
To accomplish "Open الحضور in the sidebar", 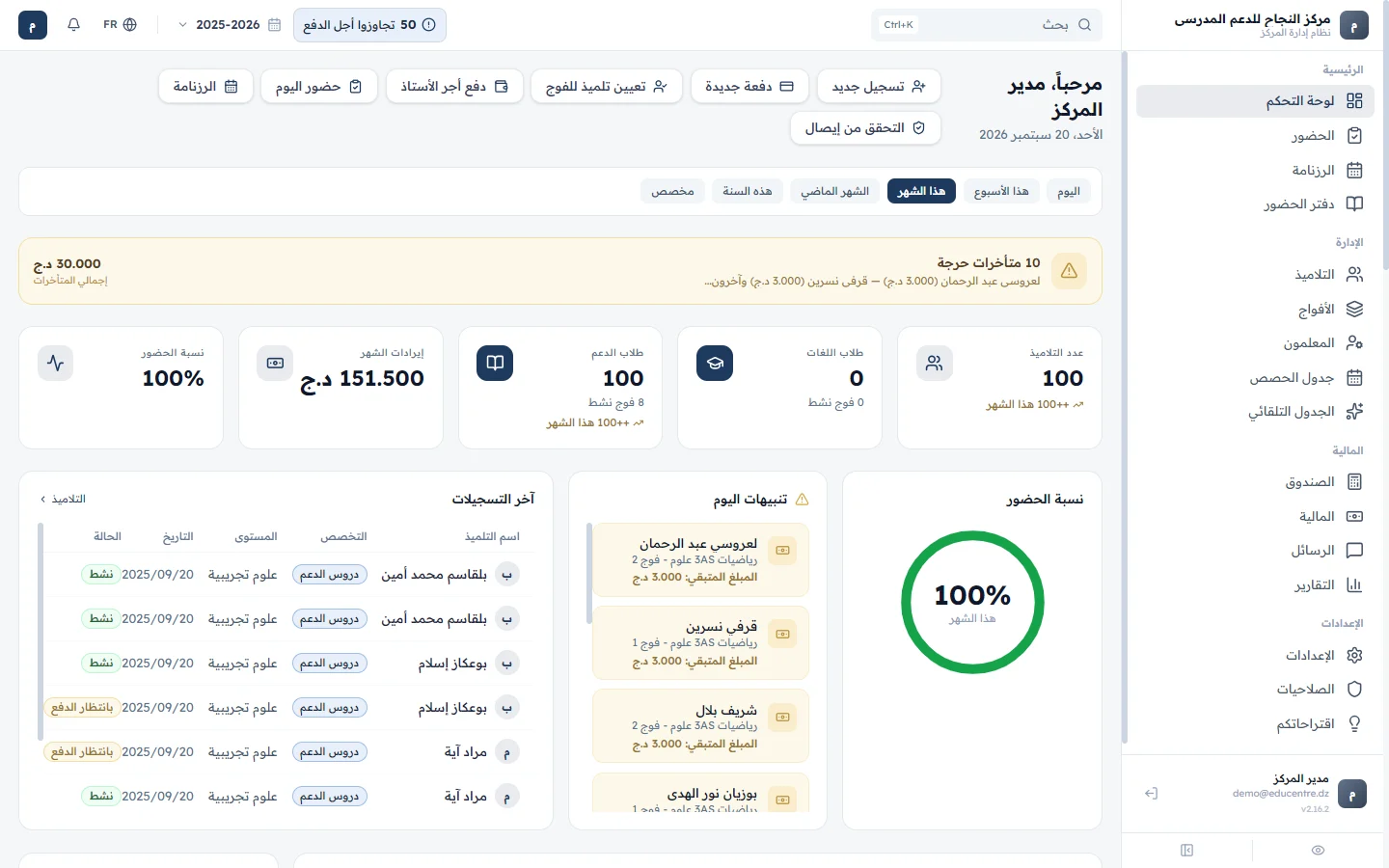I will [x=1255, y=136].
